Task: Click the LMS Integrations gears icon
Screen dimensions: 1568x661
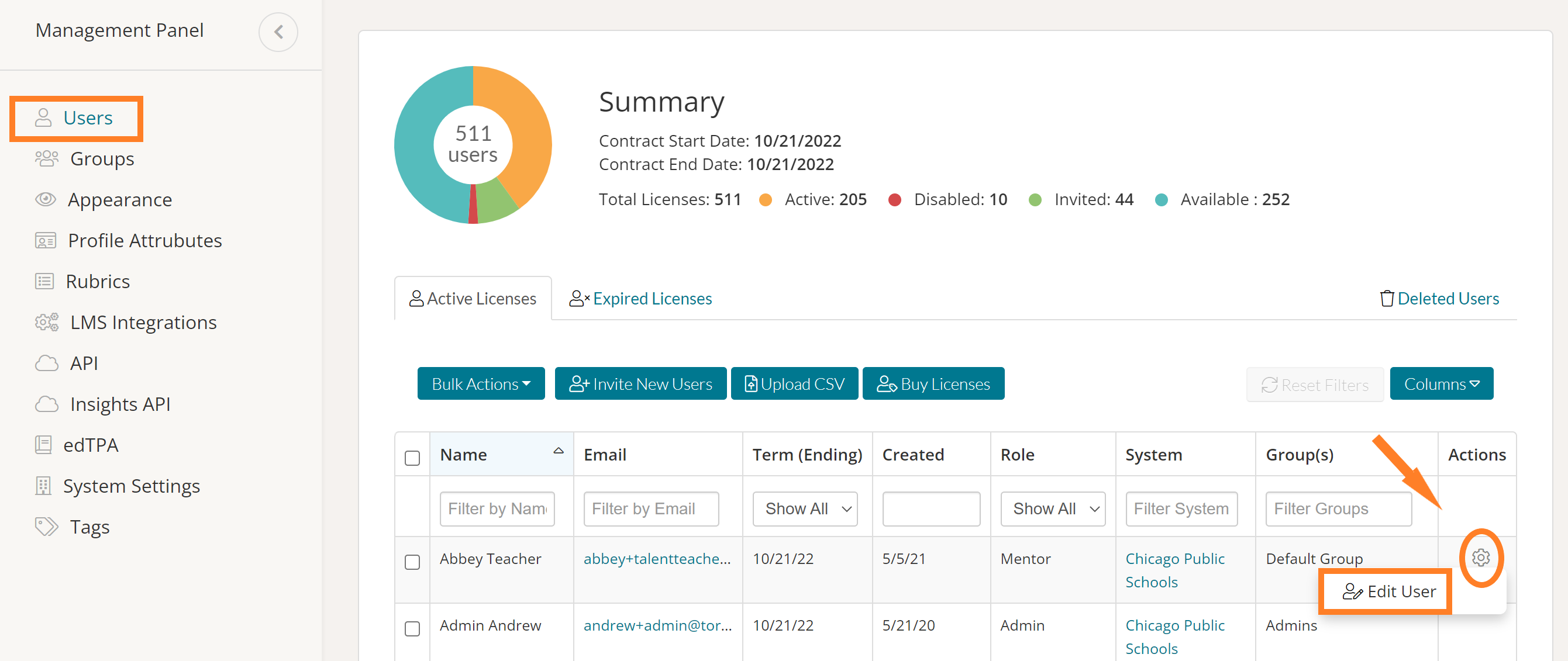Action: [x=47, y=321]
